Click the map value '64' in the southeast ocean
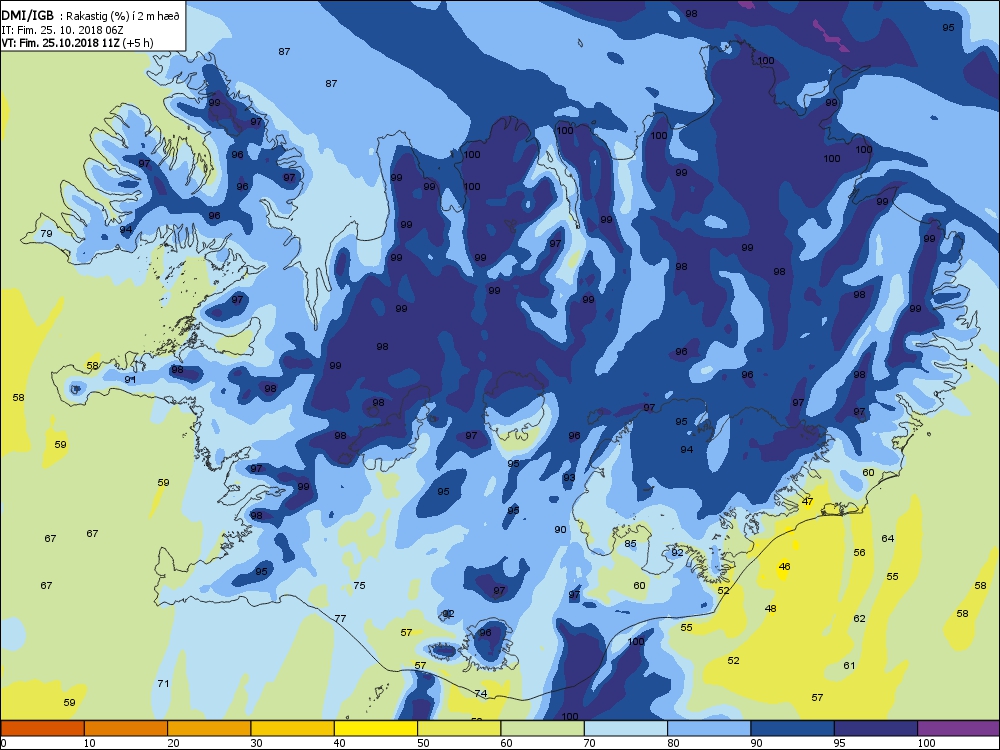Image resolution: width=1000 pixels, height=750 pixels. (x=888, y=538)
